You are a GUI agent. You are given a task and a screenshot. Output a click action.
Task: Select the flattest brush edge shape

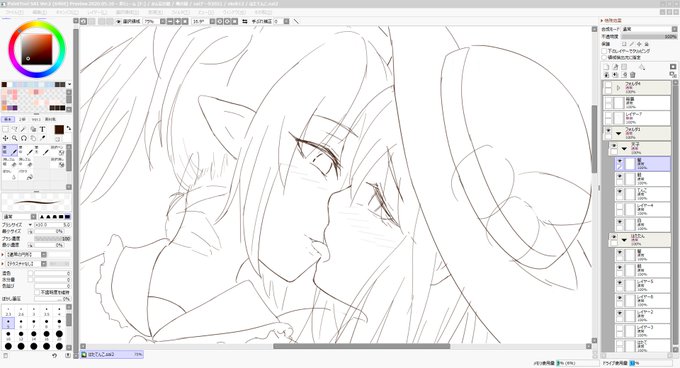68,216
